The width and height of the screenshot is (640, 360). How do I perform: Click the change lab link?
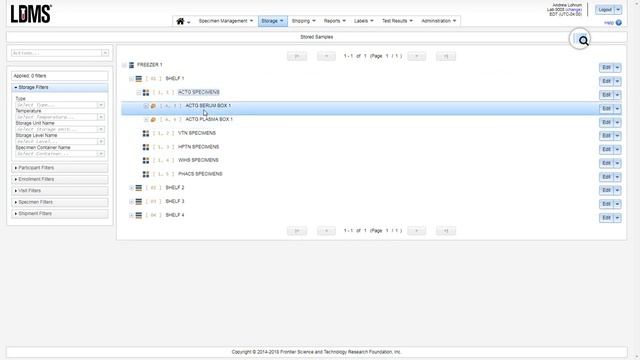(x=574, y=9)
